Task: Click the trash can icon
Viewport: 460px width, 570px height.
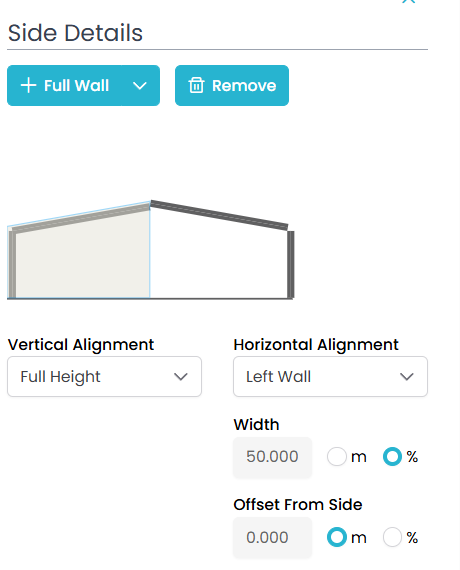Action: click(x=196, y=85)
